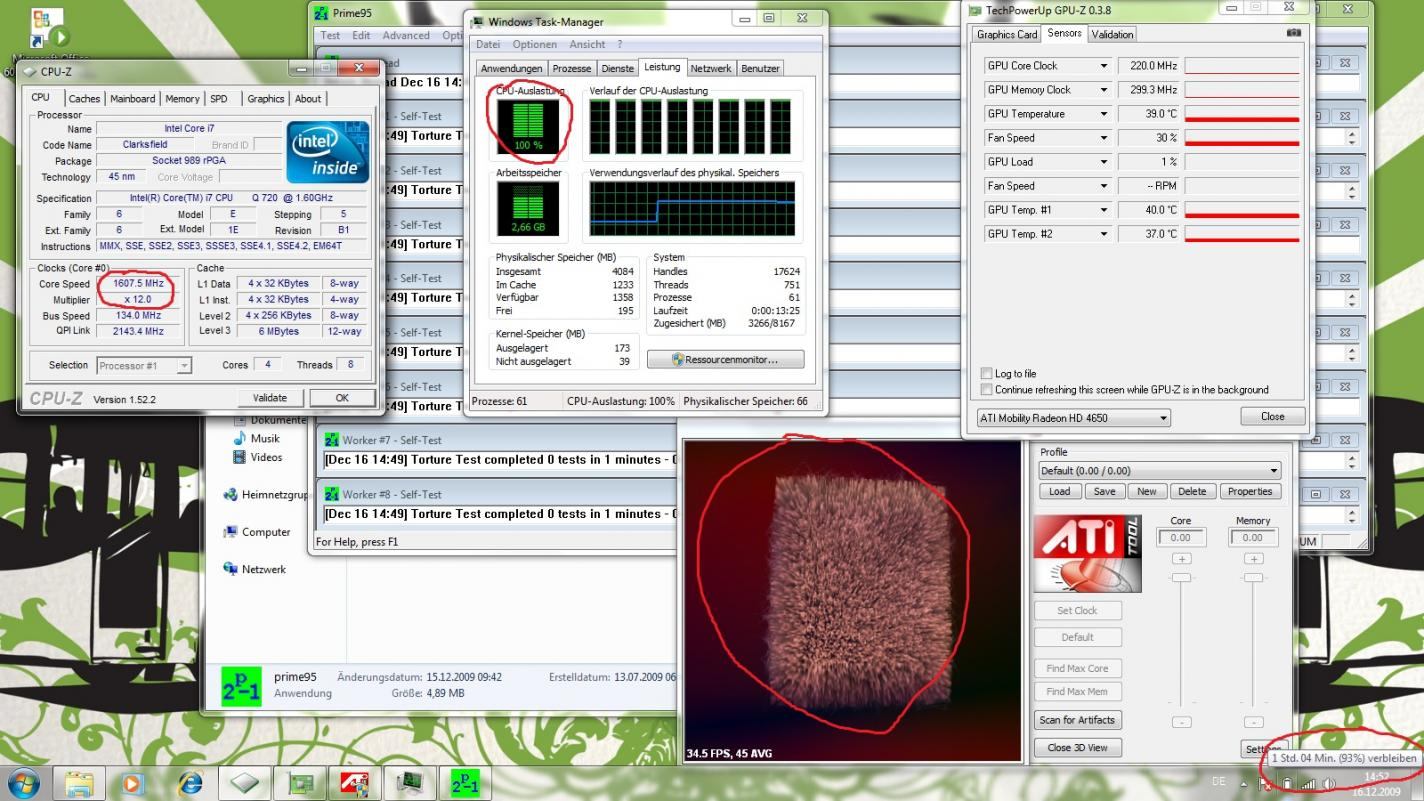Screen dimensions: 1424x801
Task: Switch to CPU-Z via its taskbar icon
Action: point(246,782)
